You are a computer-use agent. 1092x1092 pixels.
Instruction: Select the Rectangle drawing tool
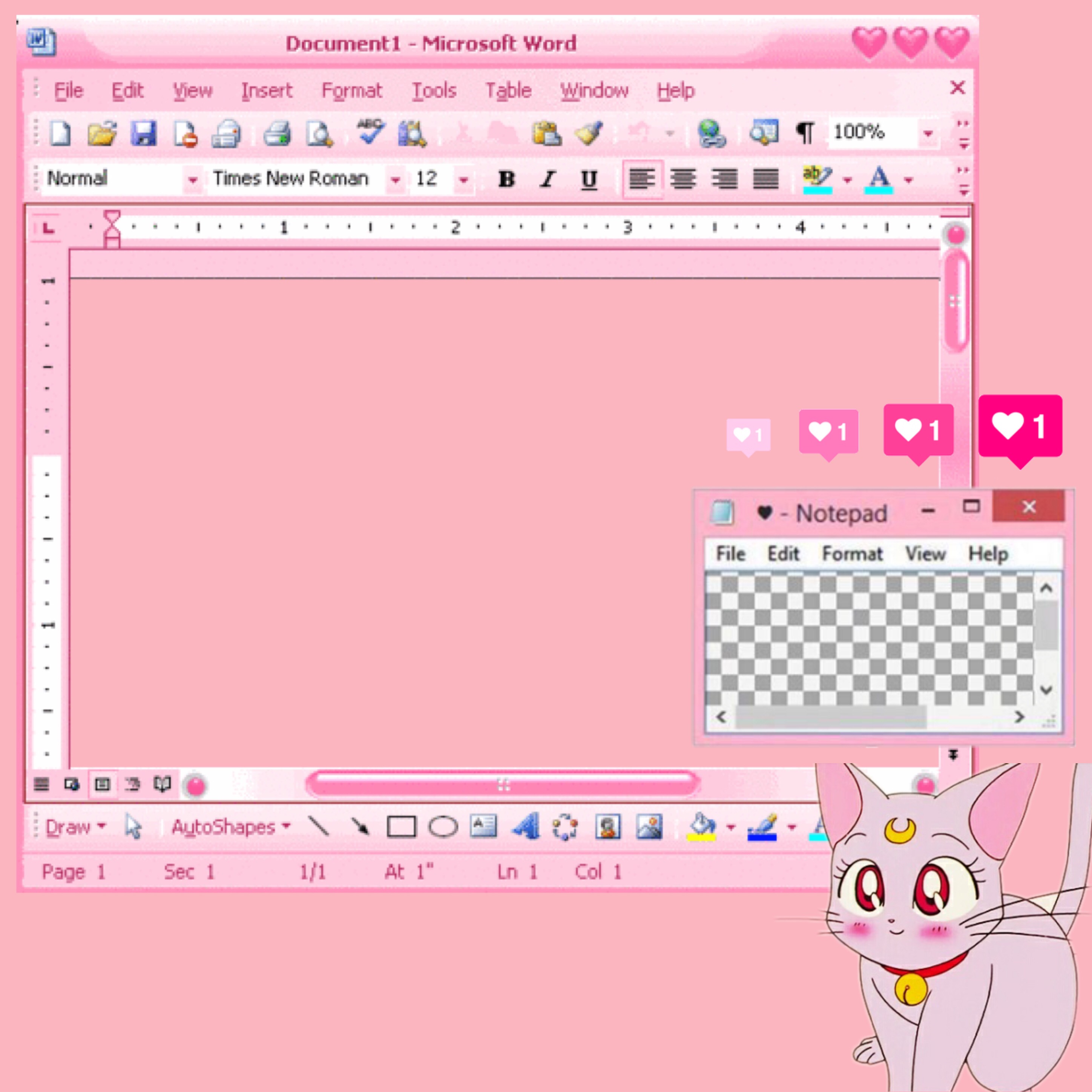tap(401, 827)
